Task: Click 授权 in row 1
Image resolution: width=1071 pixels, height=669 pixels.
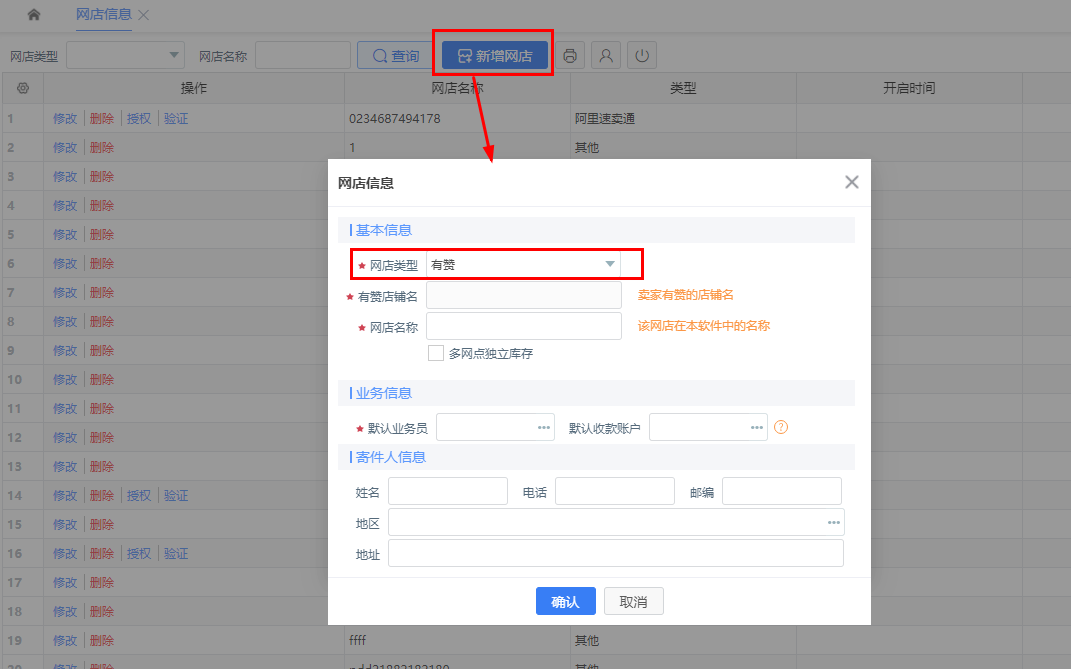Action: coord(139,118)
